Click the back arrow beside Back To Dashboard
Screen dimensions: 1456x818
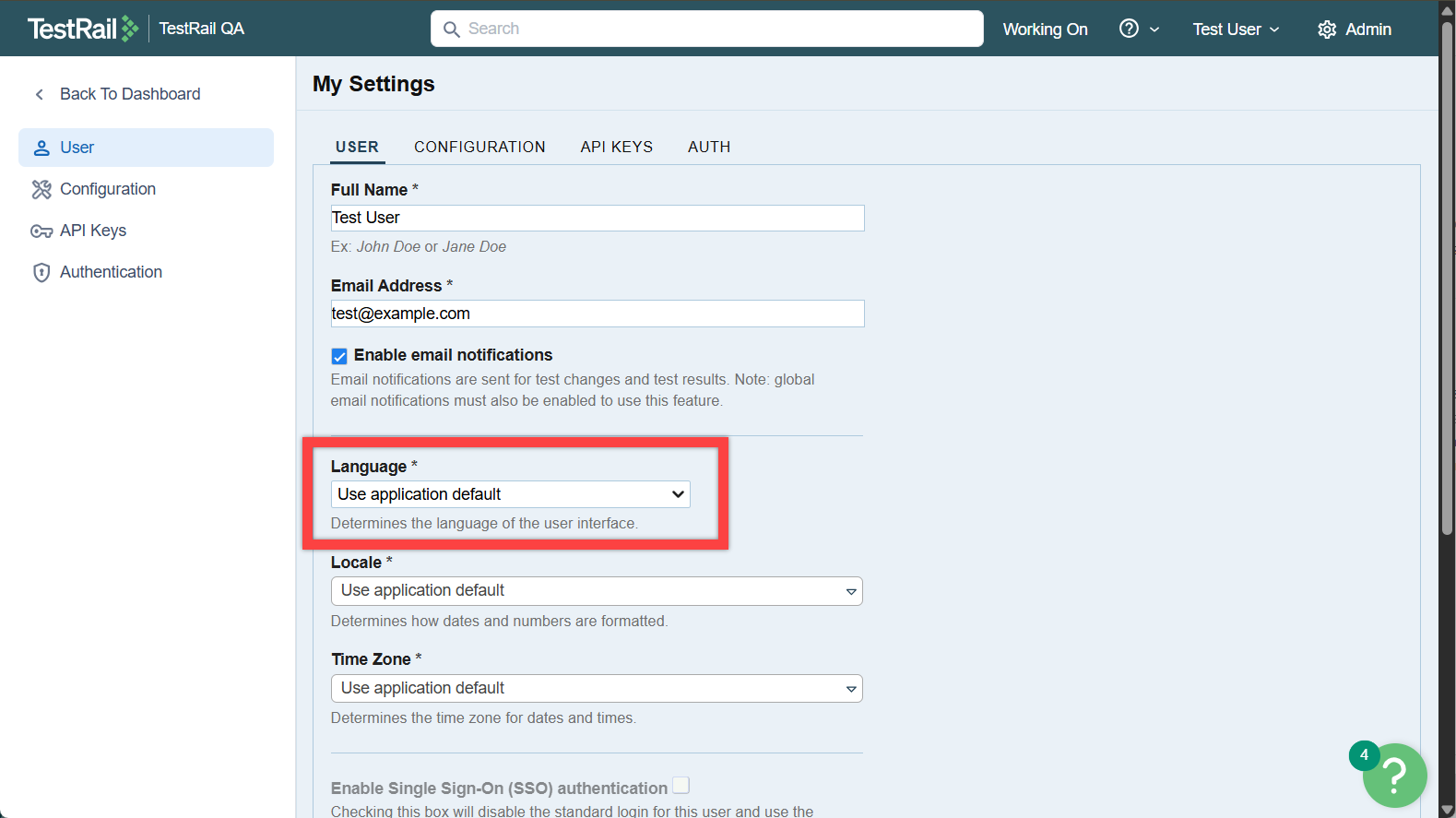(40, 94)
